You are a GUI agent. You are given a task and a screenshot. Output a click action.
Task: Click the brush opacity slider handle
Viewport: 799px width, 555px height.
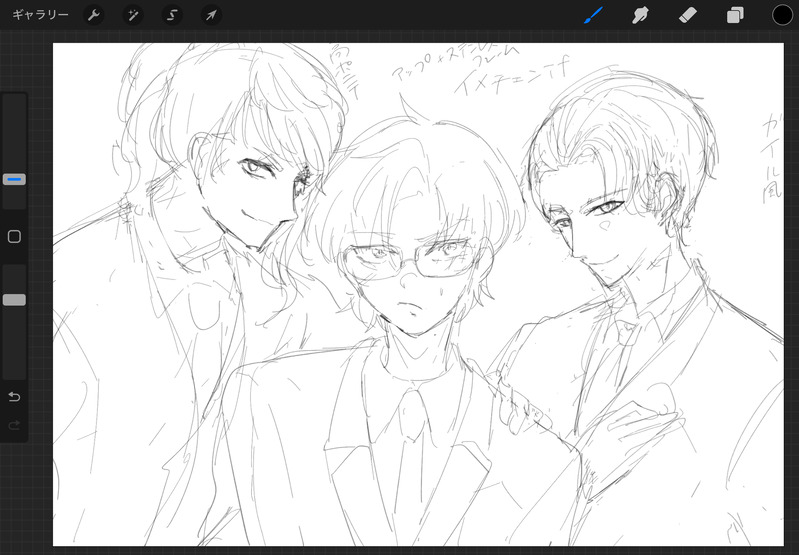pos(14,300)
